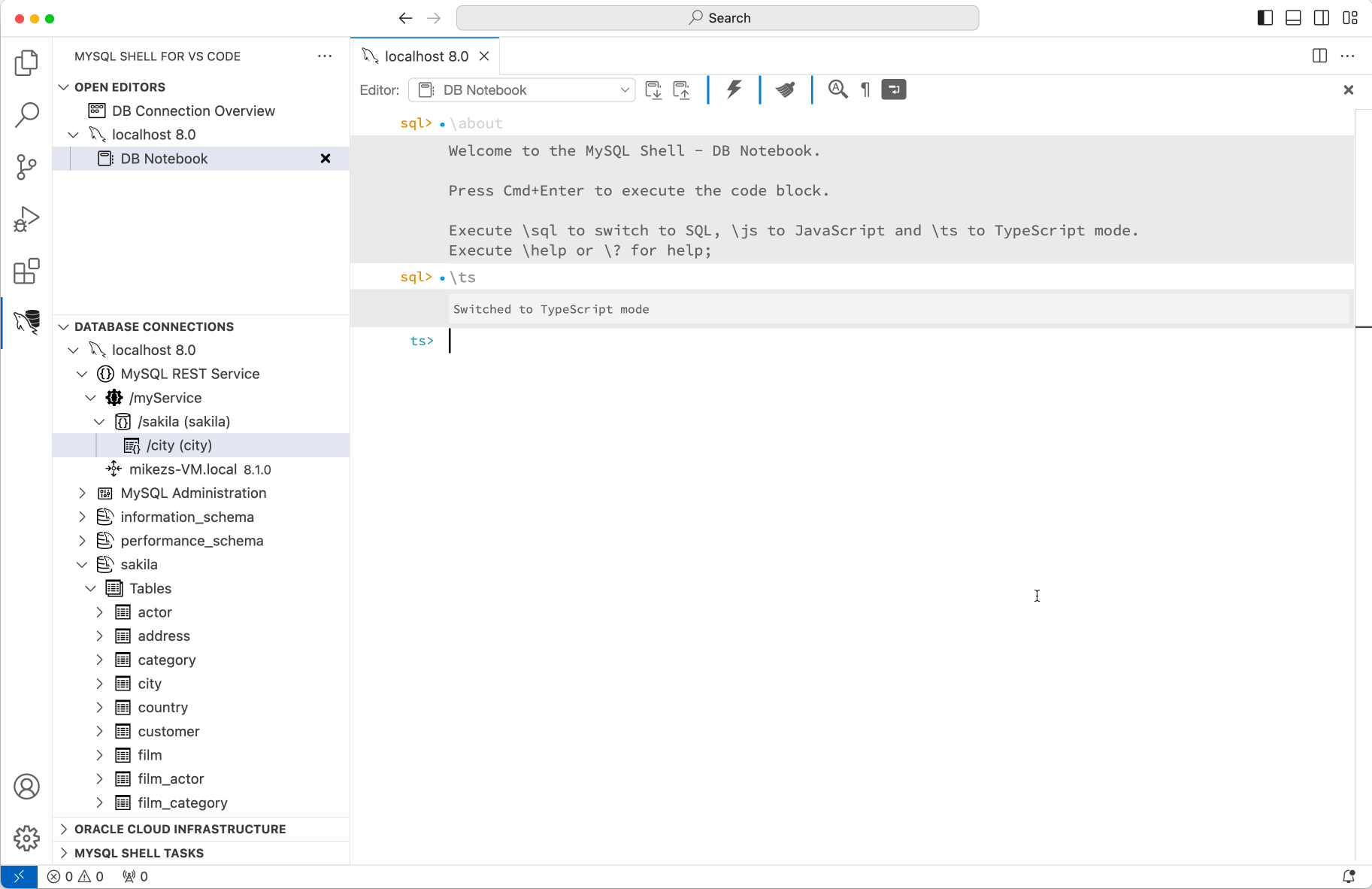Toggle word wrap in the notebook toolbar
The image size is (1372, 889).
click(x=893, y=89)
